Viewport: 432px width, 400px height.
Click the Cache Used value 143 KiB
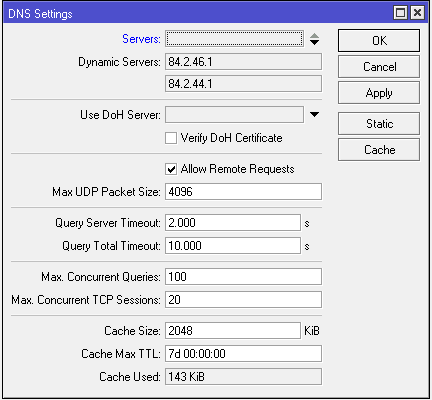tap(243, 377)
